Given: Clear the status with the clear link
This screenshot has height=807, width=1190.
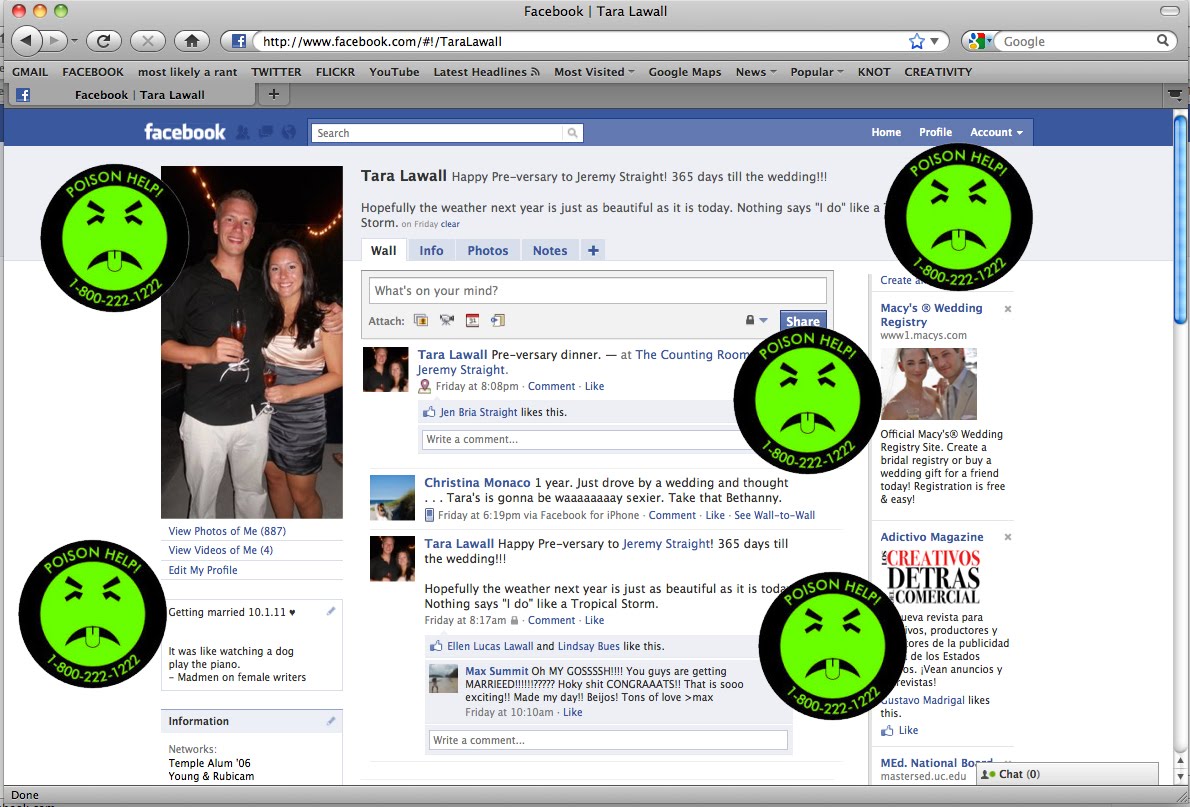Looking at the screenshot, I should point(450,224).
